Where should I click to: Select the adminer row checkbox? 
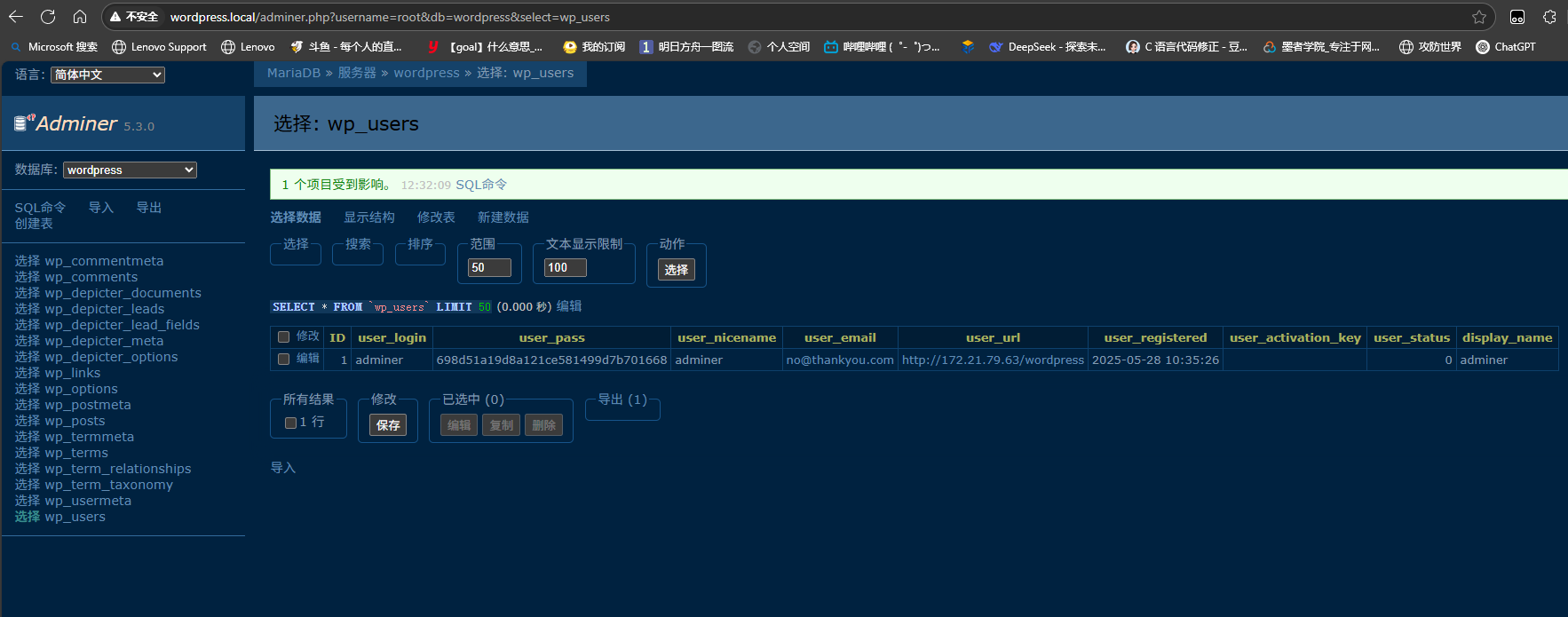(283, 359)
